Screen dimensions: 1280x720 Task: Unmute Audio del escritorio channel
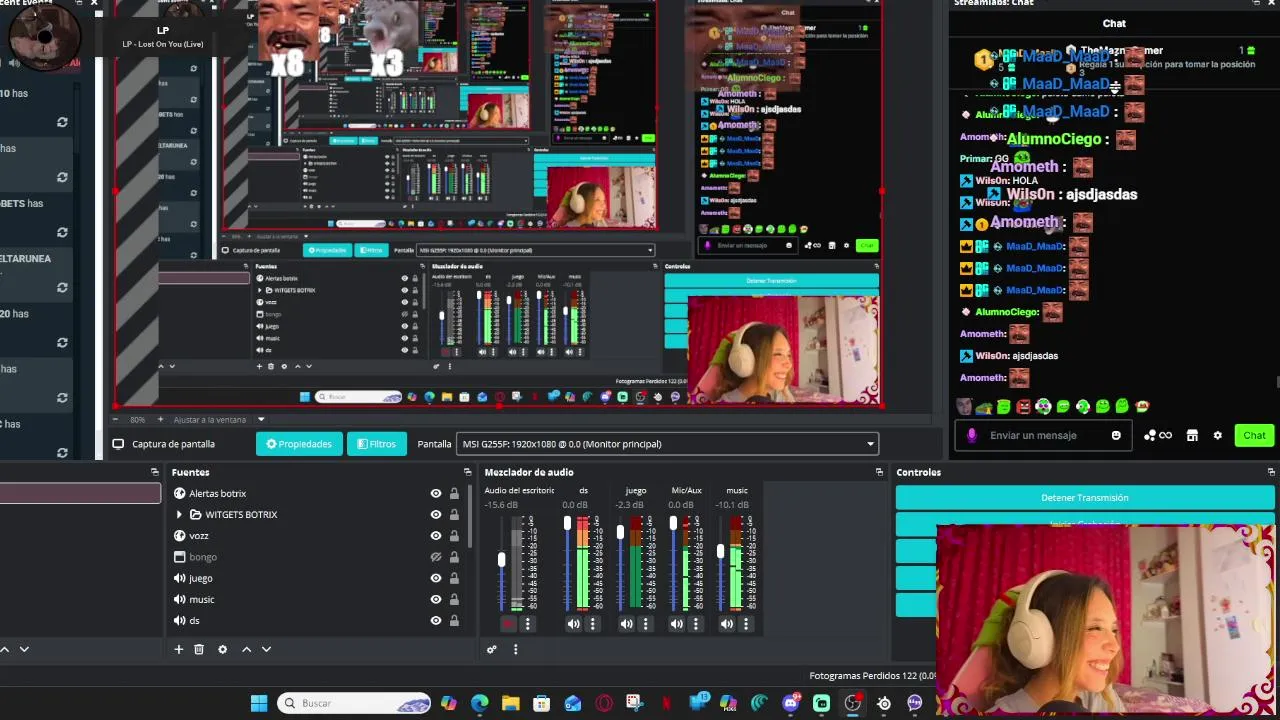coord(508,624)
